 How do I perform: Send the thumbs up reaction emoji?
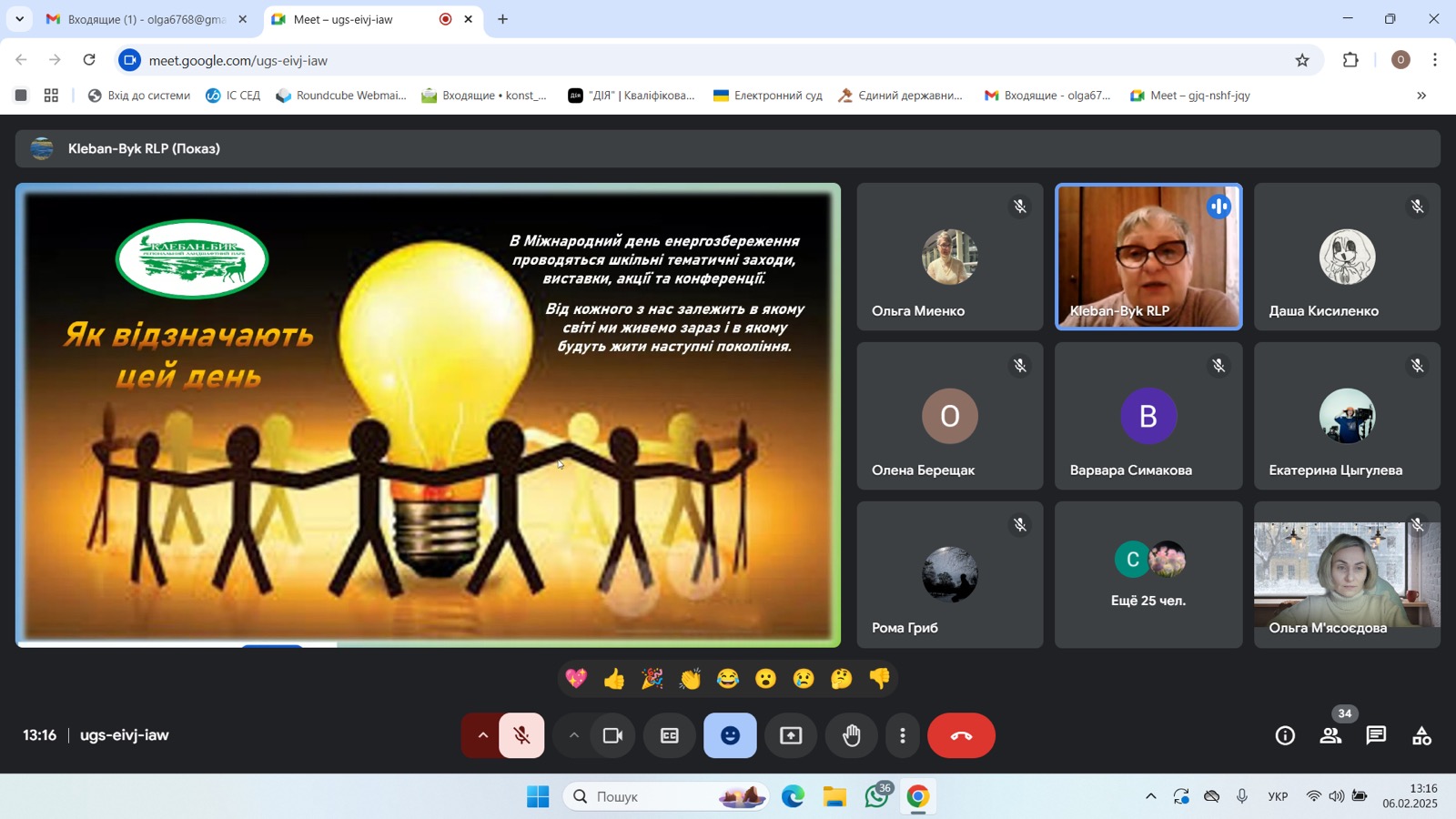coord(614,679)
